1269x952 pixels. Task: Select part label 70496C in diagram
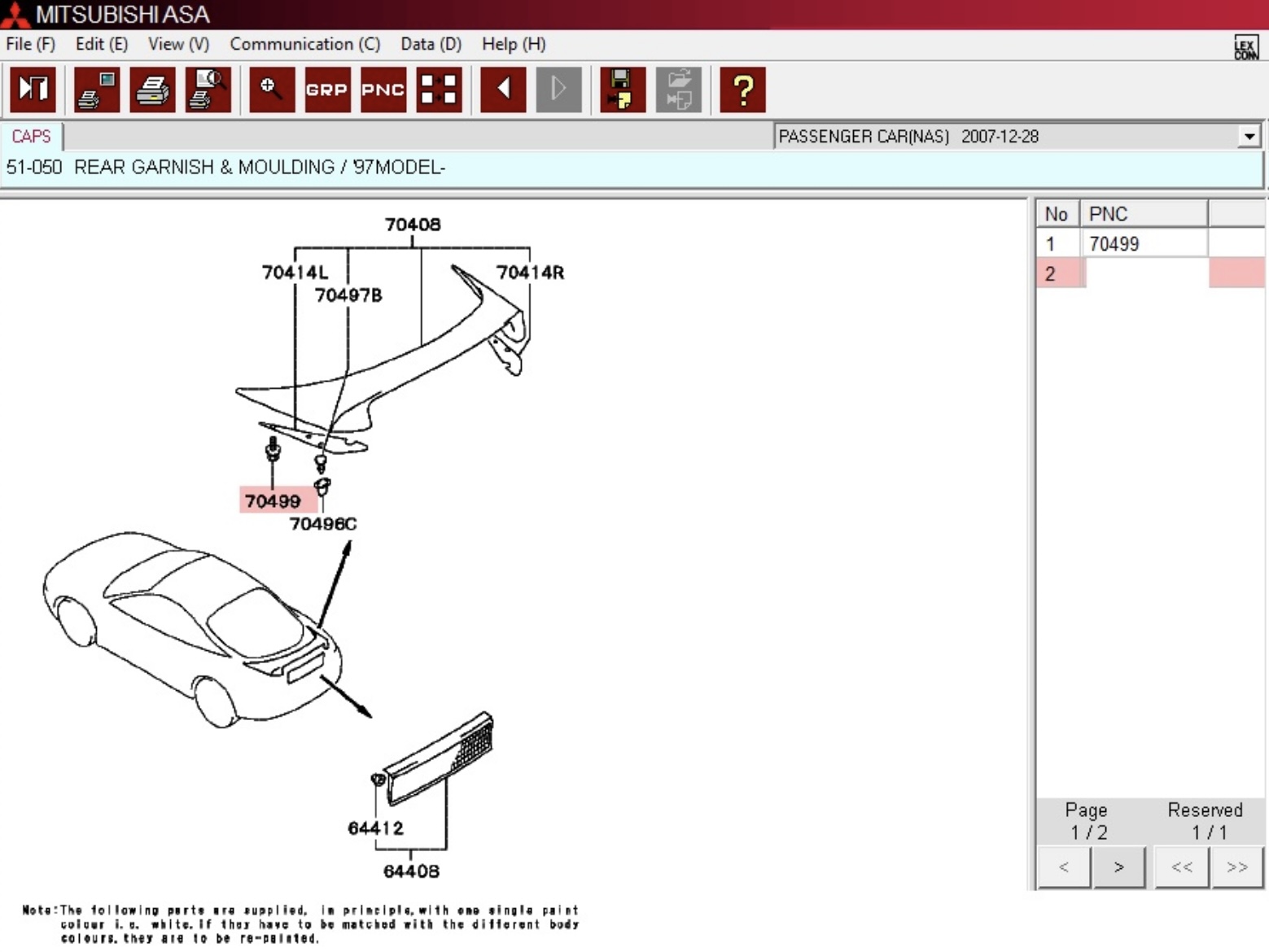coord(323,524)
